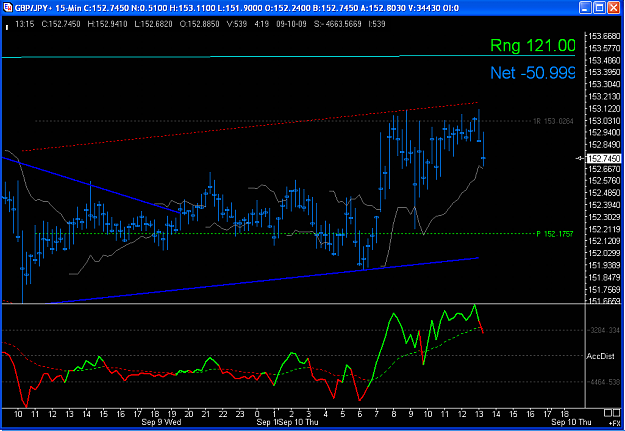Click the -4464.538 indicator scale value
This screenshot has height=431, width=625.
pos(603,382)
